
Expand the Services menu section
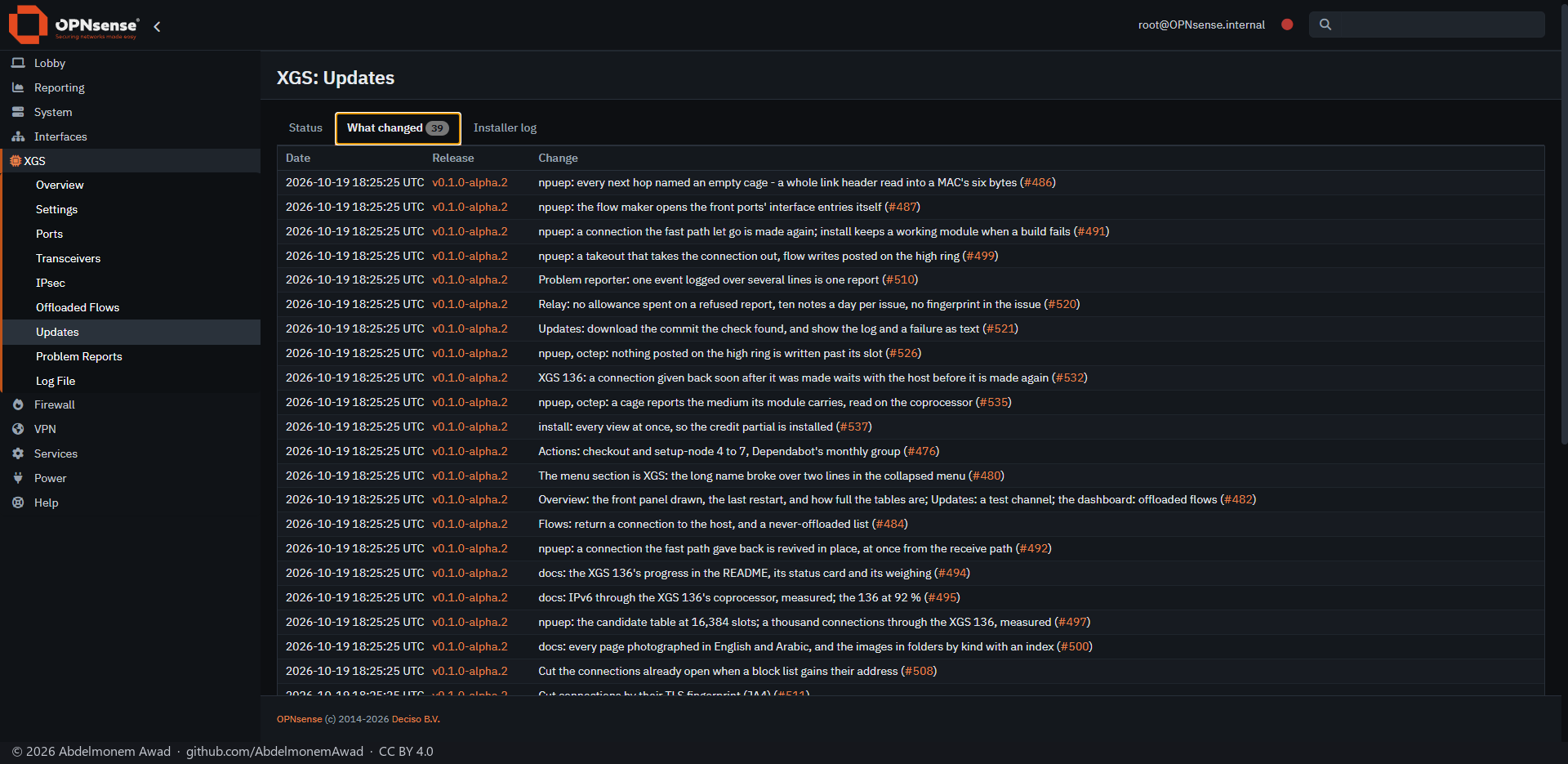(131, 453)
